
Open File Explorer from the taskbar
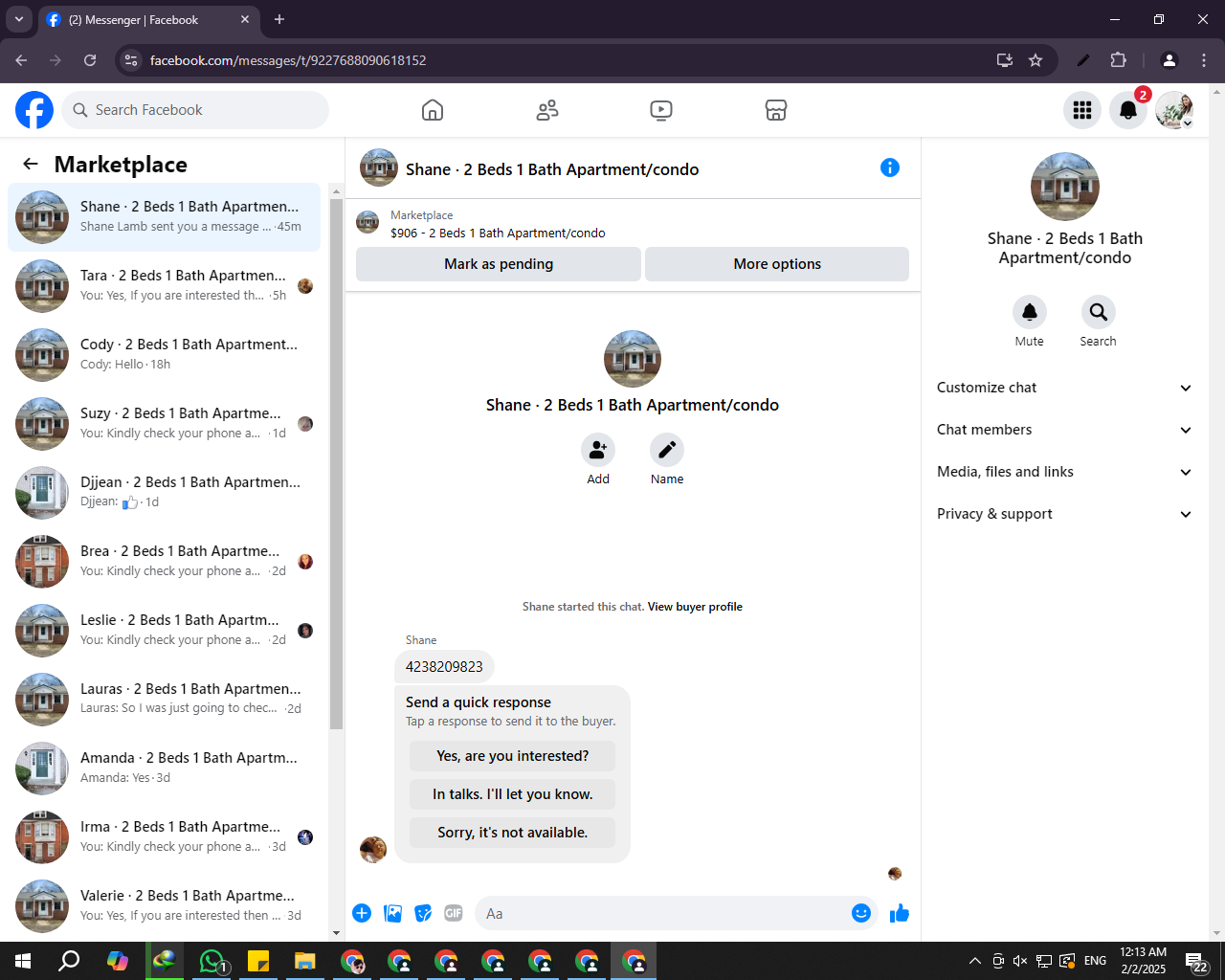click(305, 961)
